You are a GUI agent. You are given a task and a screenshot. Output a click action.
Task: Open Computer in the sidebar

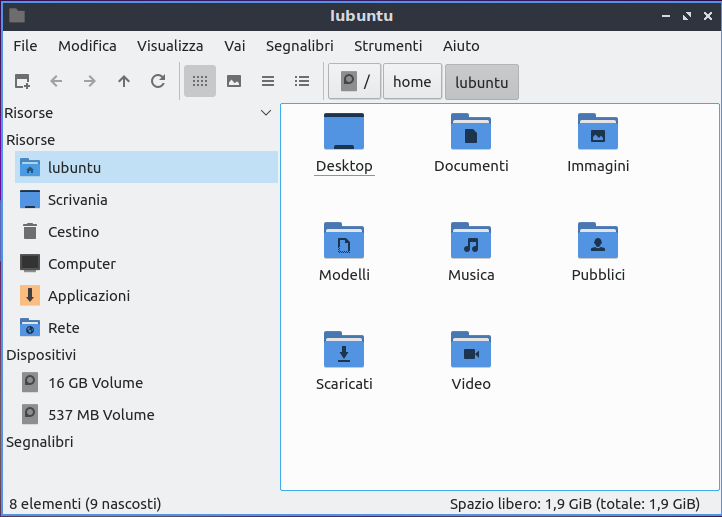pyautogui.click(x=146, y=263)
